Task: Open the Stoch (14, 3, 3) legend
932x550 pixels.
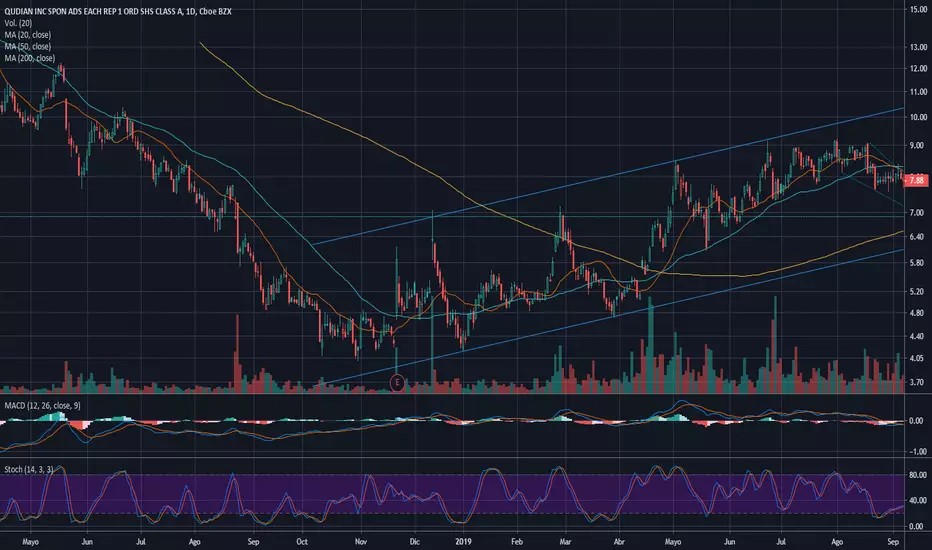Action: (29, 470)
